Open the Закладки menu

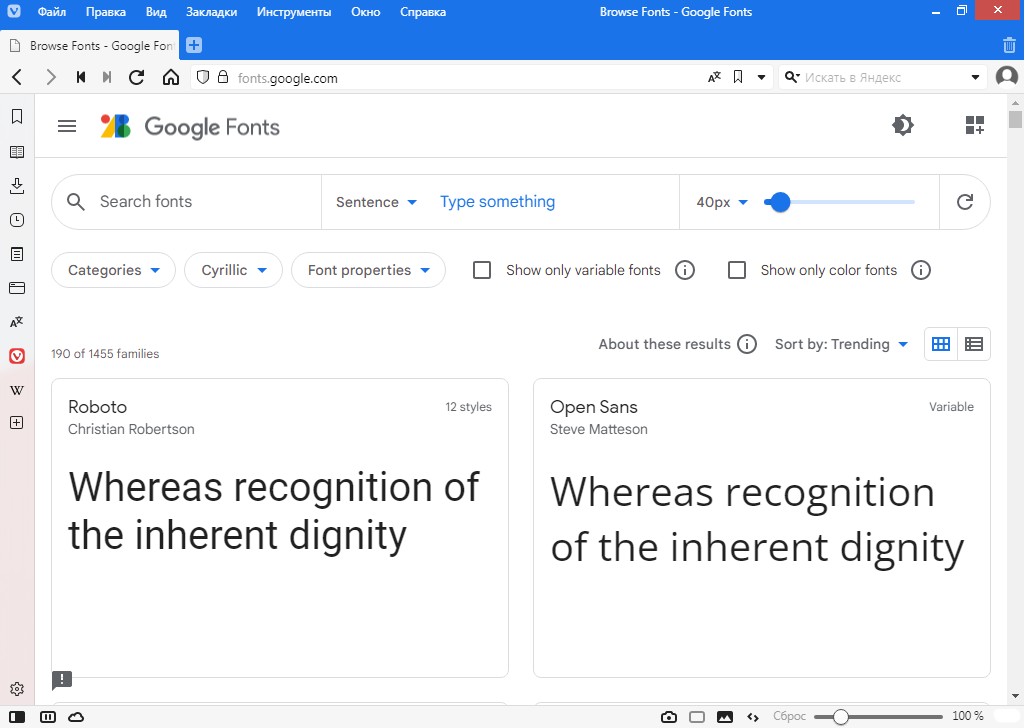tap(211, 12)
